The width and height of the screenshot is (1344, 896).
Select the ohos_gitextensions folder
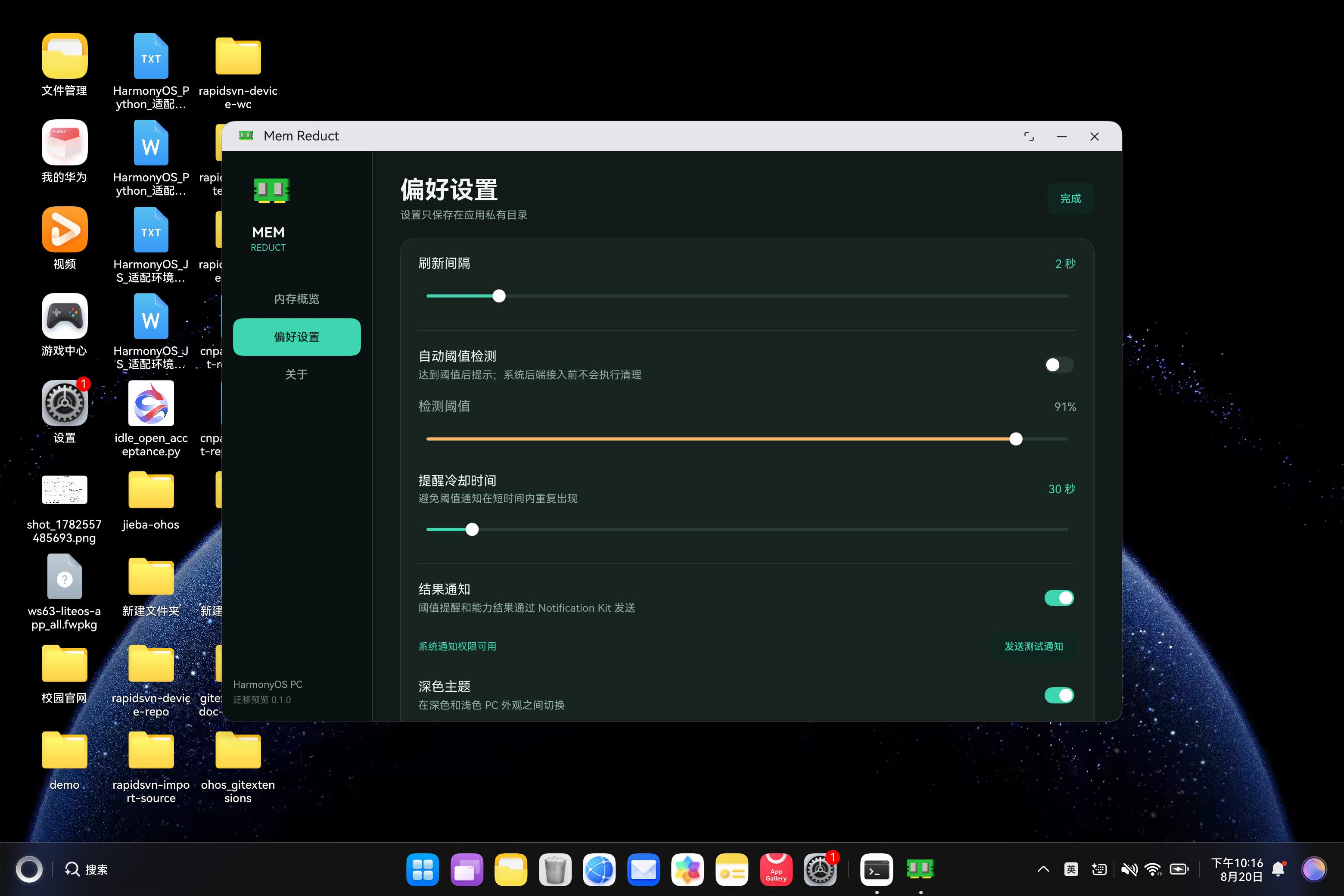coord(238,750)
